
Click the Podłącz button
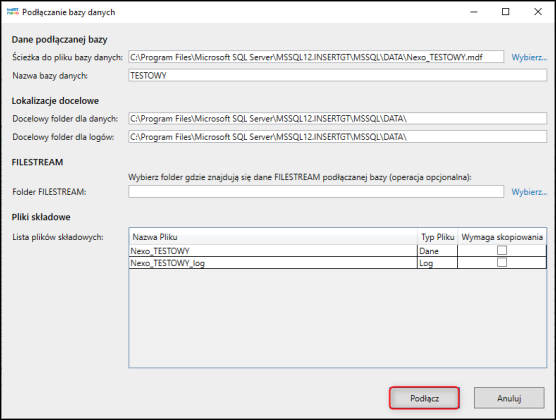click(424, 398)
